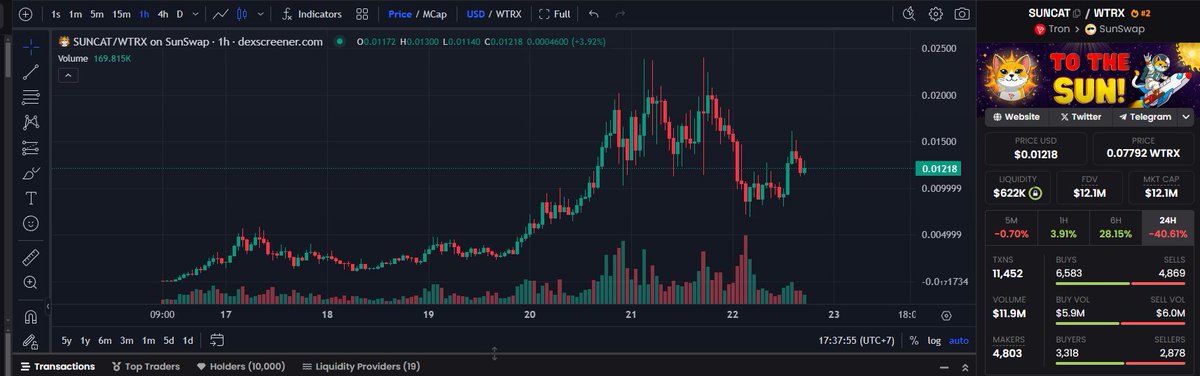Click the To The Sun banner image
This screenshot has height=376, width=1200.
pos(1088,75)
